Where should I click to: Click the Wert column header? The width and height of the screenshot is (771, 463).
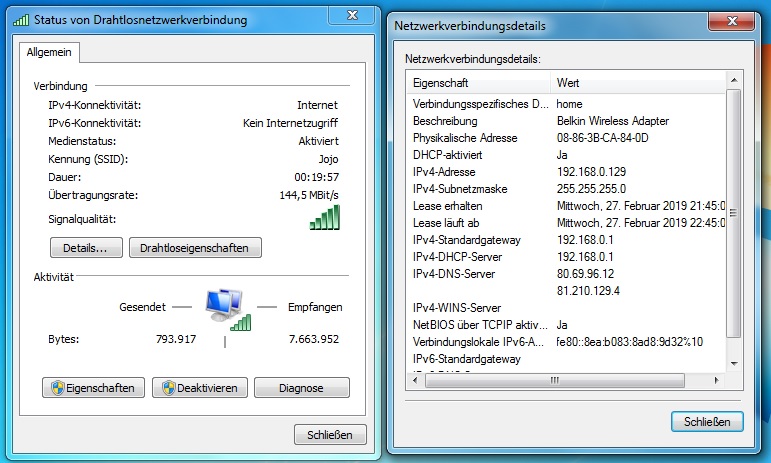(x=638, y=83)
